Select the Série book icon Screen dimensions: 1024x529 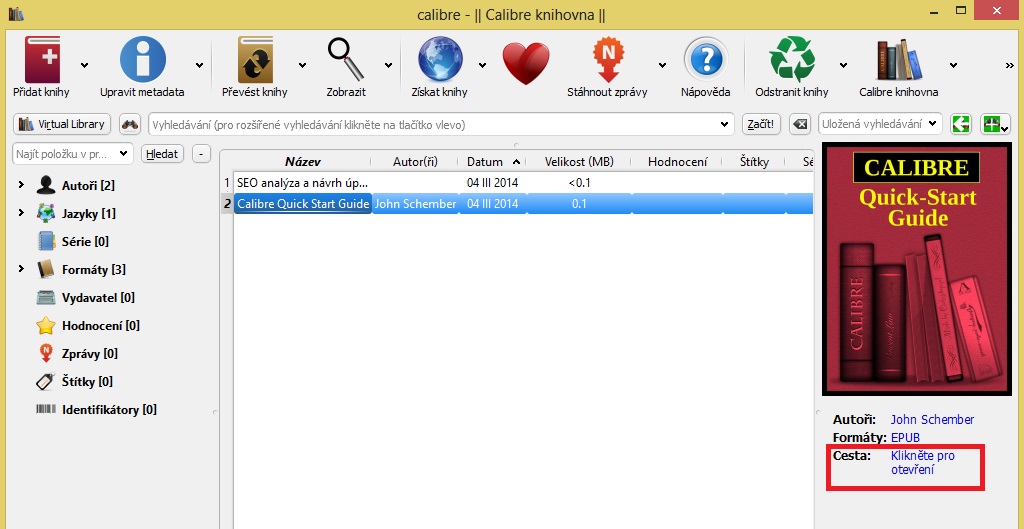46,242
